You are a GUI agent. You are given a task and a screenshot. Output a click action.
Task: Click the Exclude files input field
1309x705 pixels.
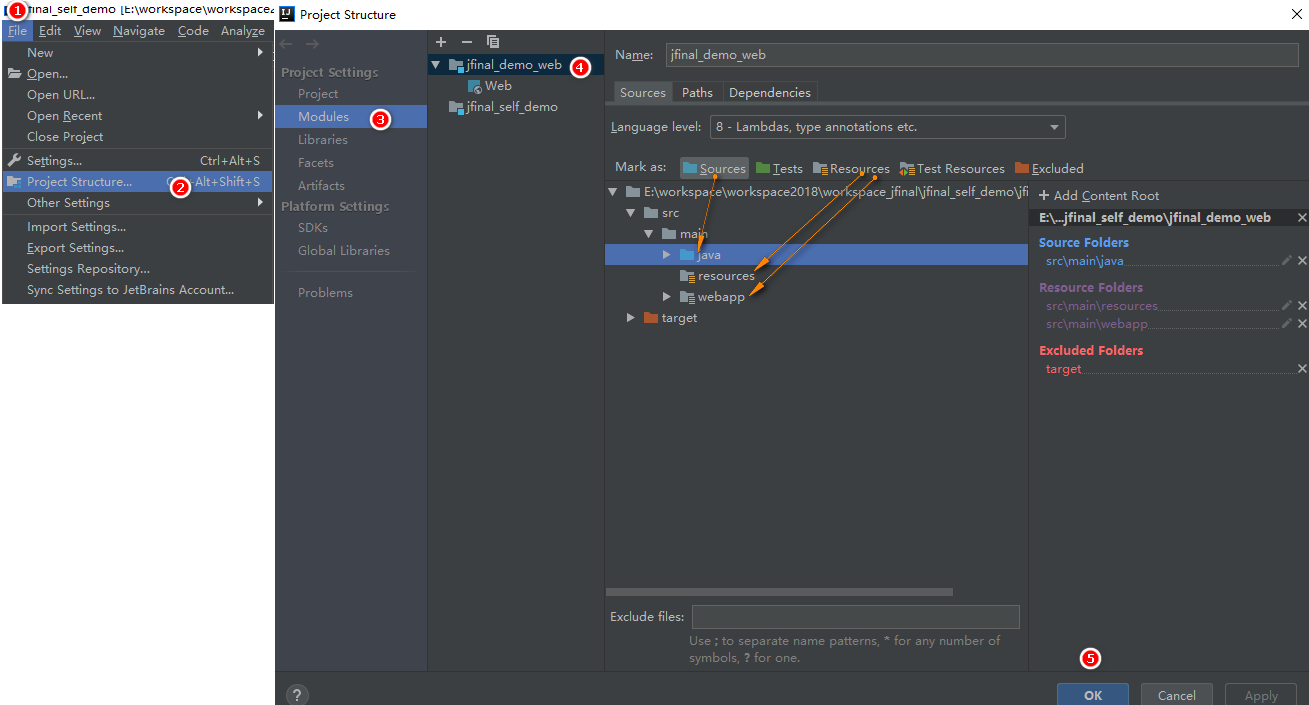[x=855, y=617]
